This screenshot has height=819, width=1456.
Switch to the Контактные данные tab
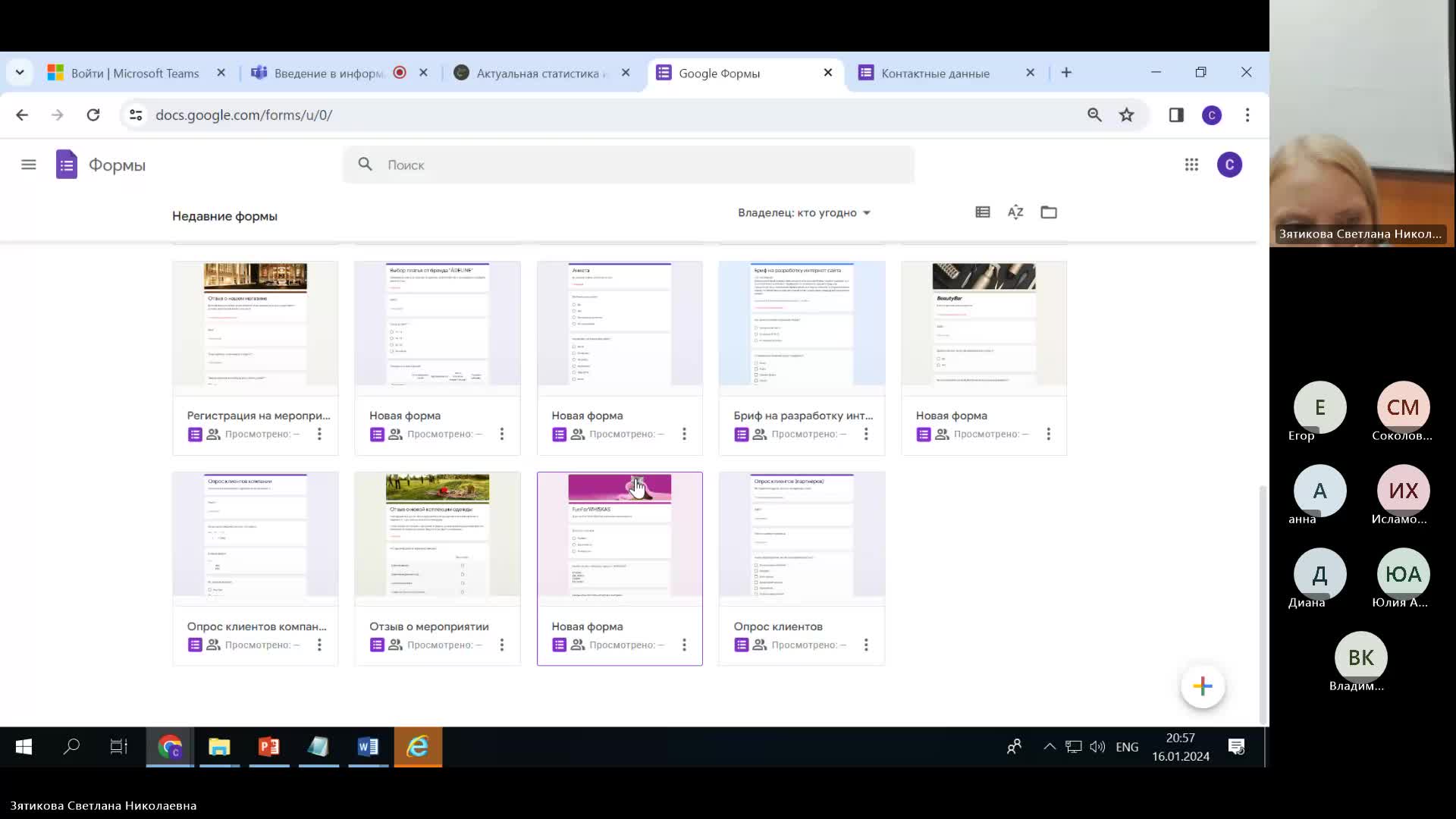click(x=936, y=74)
